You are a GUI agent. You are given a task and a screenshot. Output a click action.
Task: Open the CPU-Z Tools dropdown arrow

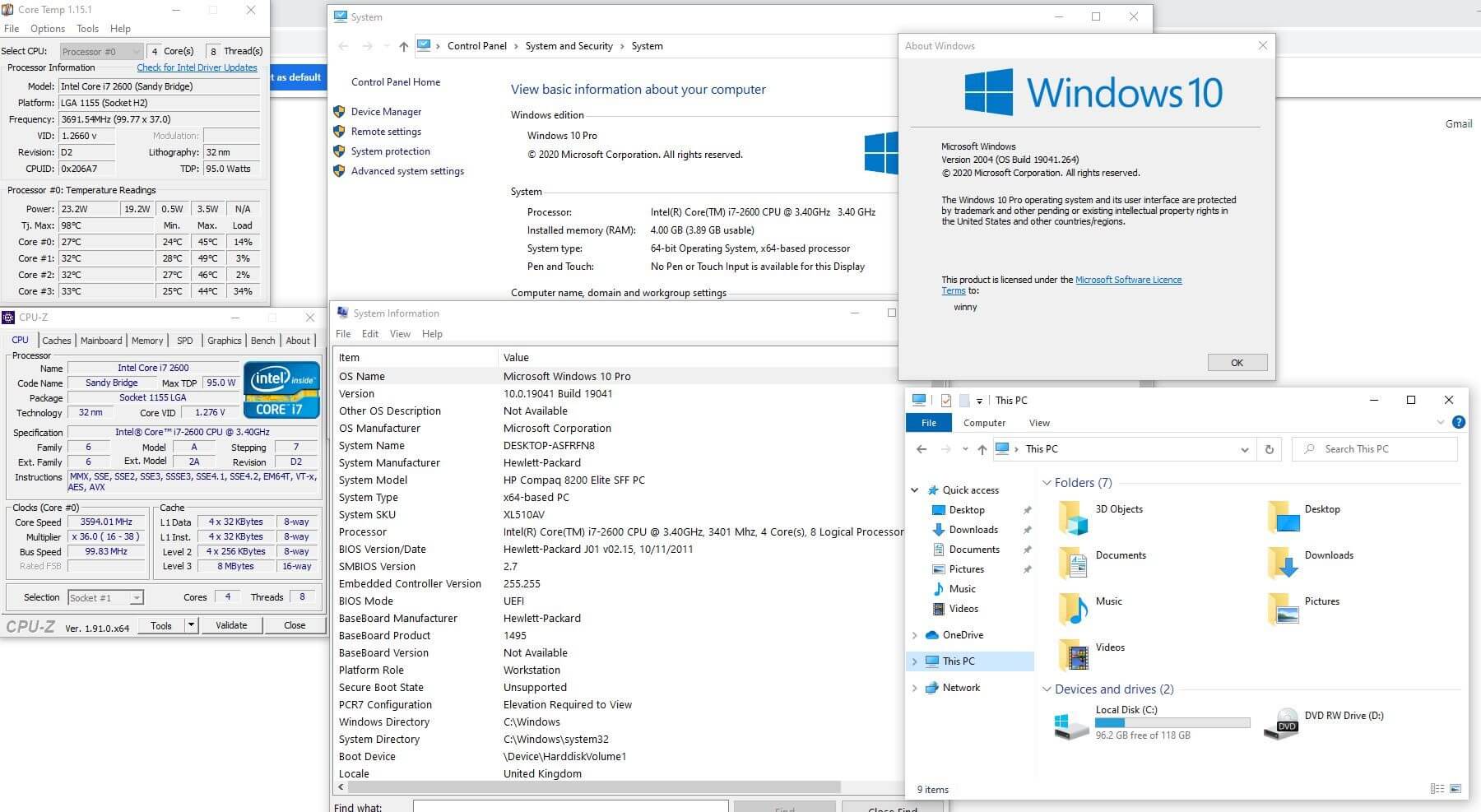coord(191,625)
